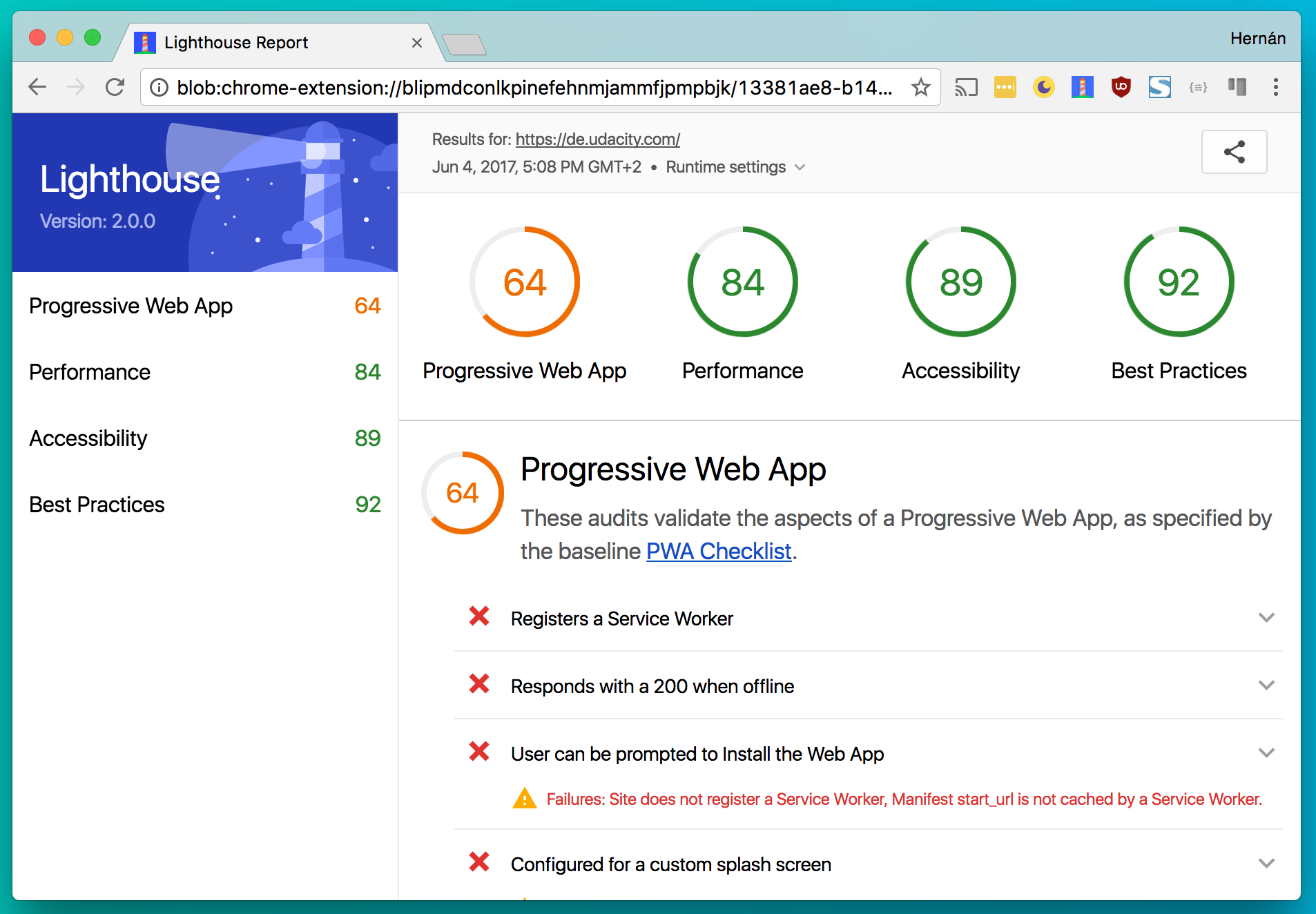
Task: Go back using the back arrow
Action: tap(37, 88)
